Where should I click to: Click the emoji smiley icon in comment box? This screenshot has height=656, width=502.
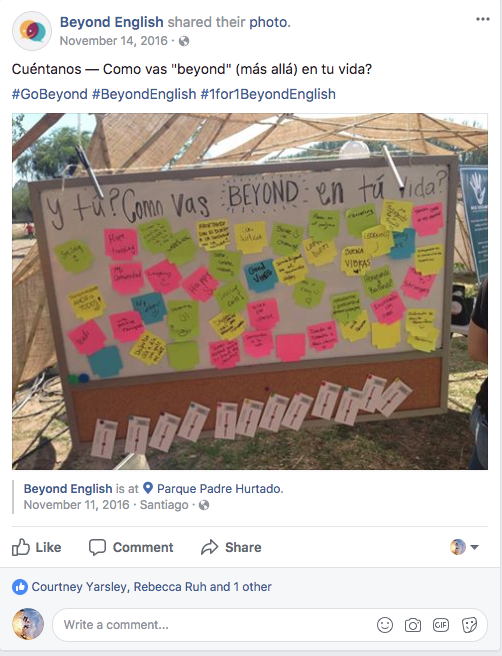point(384,625)
